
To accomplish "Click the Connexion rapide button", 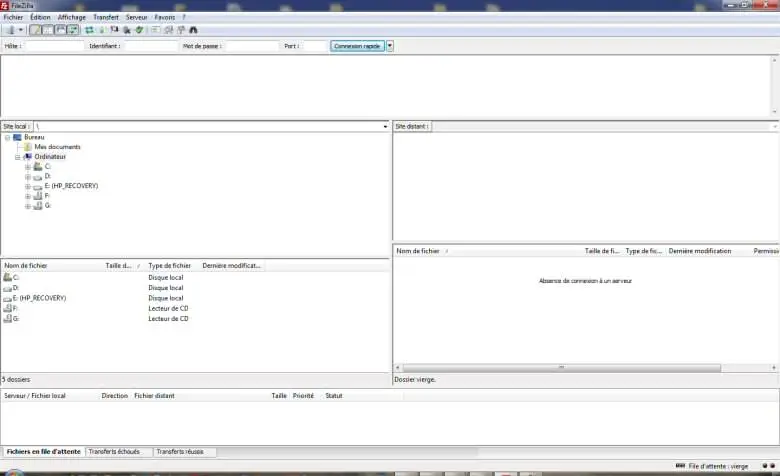I will pos(357,46).
